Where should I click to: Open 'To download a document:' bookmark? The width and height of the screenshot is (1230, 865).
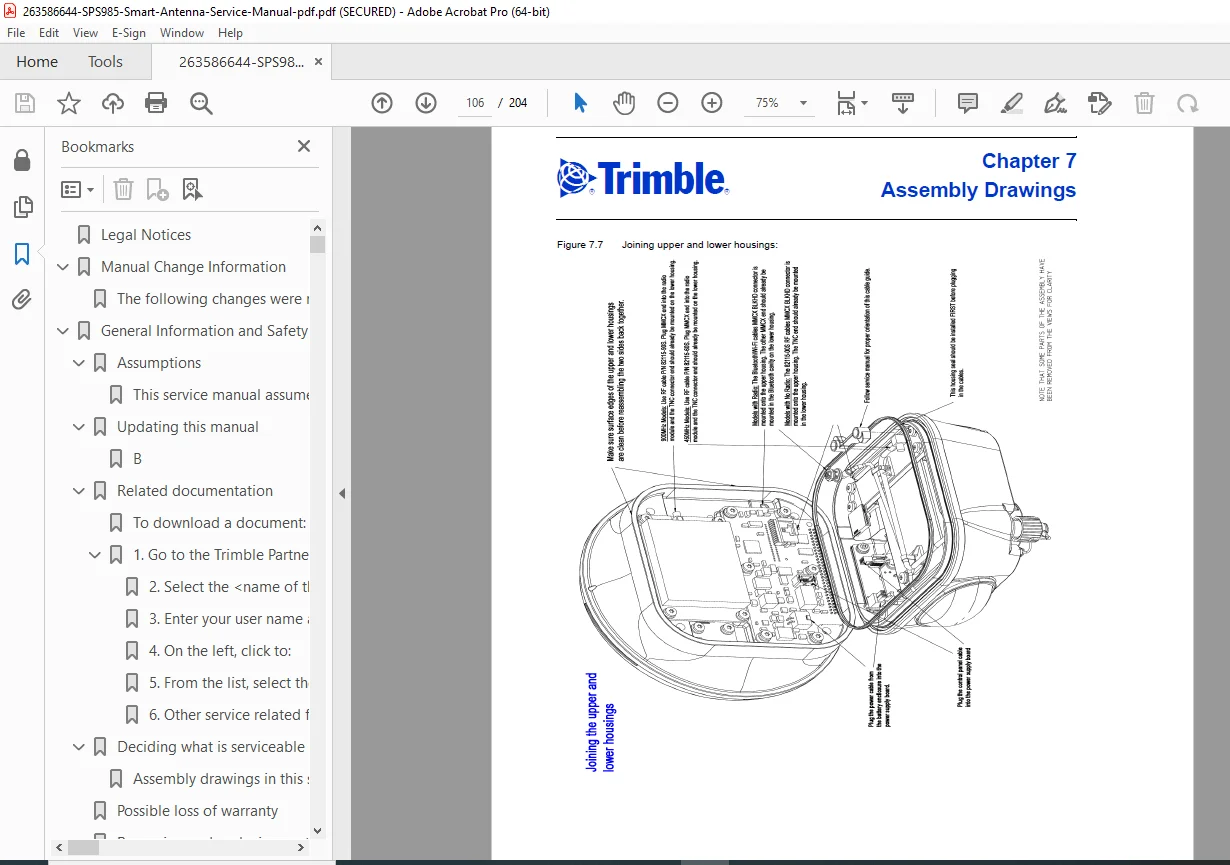[x=219, y=523]
